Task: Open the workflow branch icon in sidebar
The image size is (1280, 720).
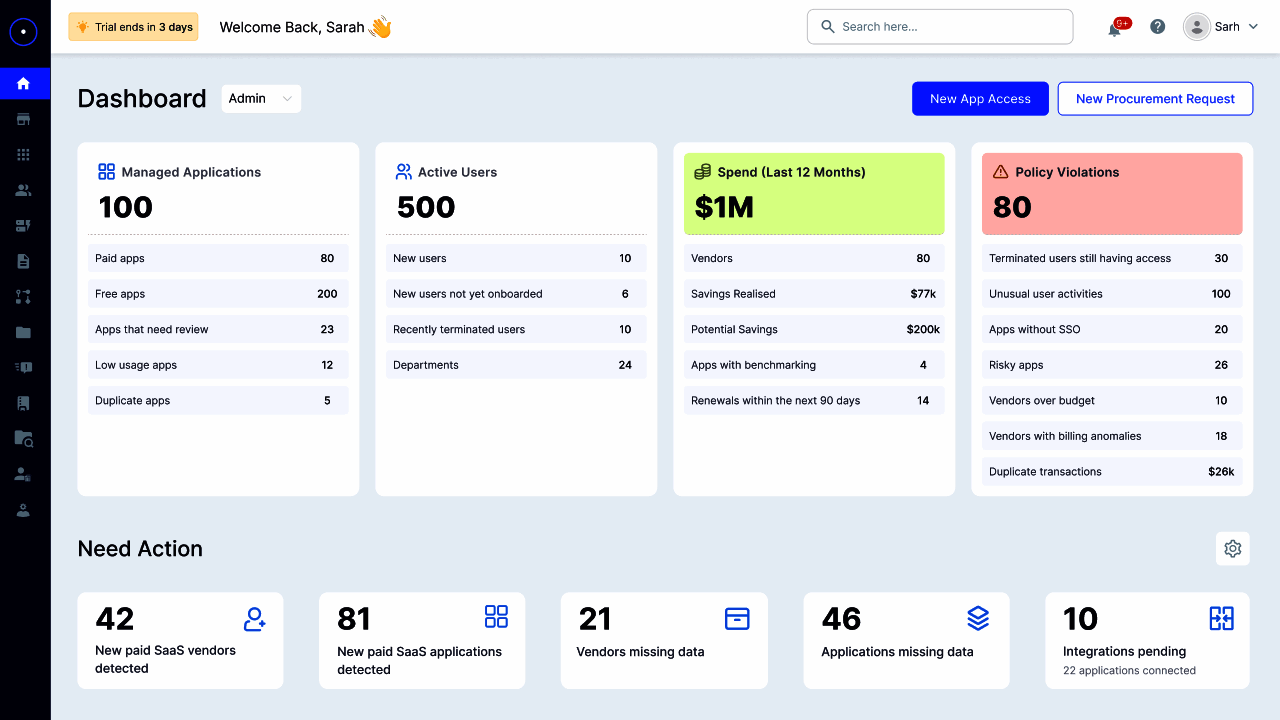Action: pyautogui.click(x=24, y=297)
